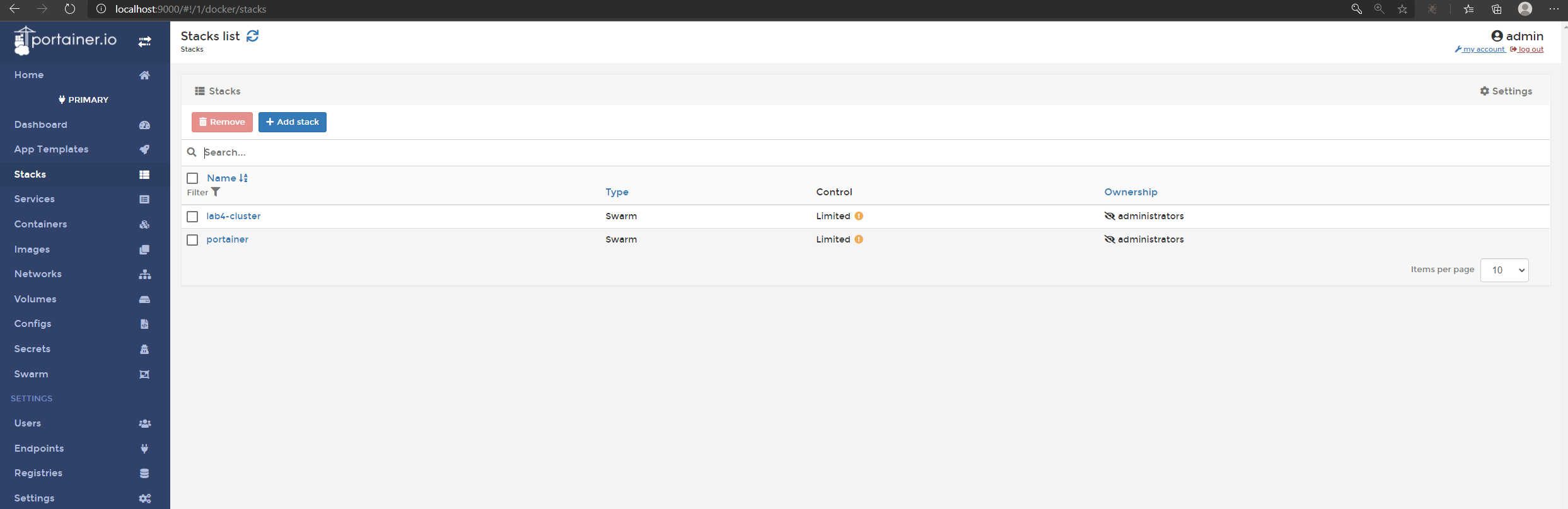Click the Add stack button
Viewport: 1568px width, 509px height.
(293, 122)
